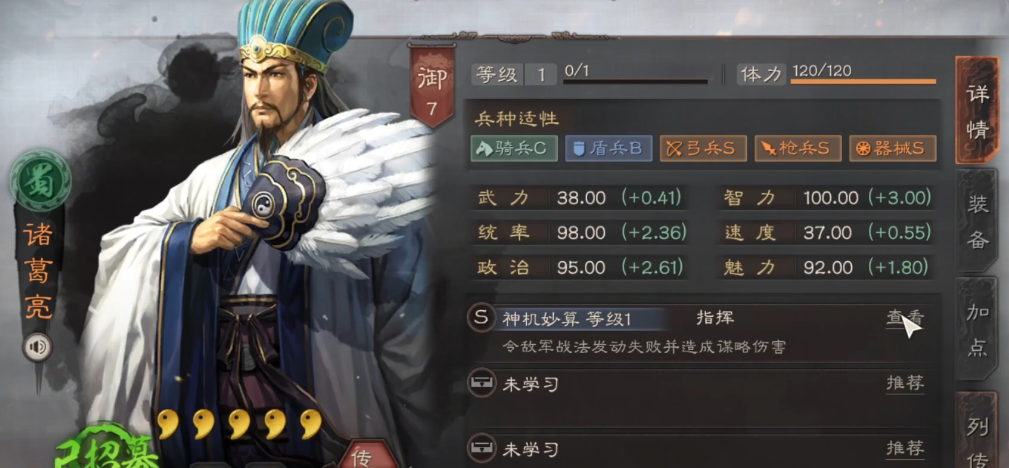Click the orange 体力 stamina bar
This screenshot has height=468, width=1009.
[864, 81]
